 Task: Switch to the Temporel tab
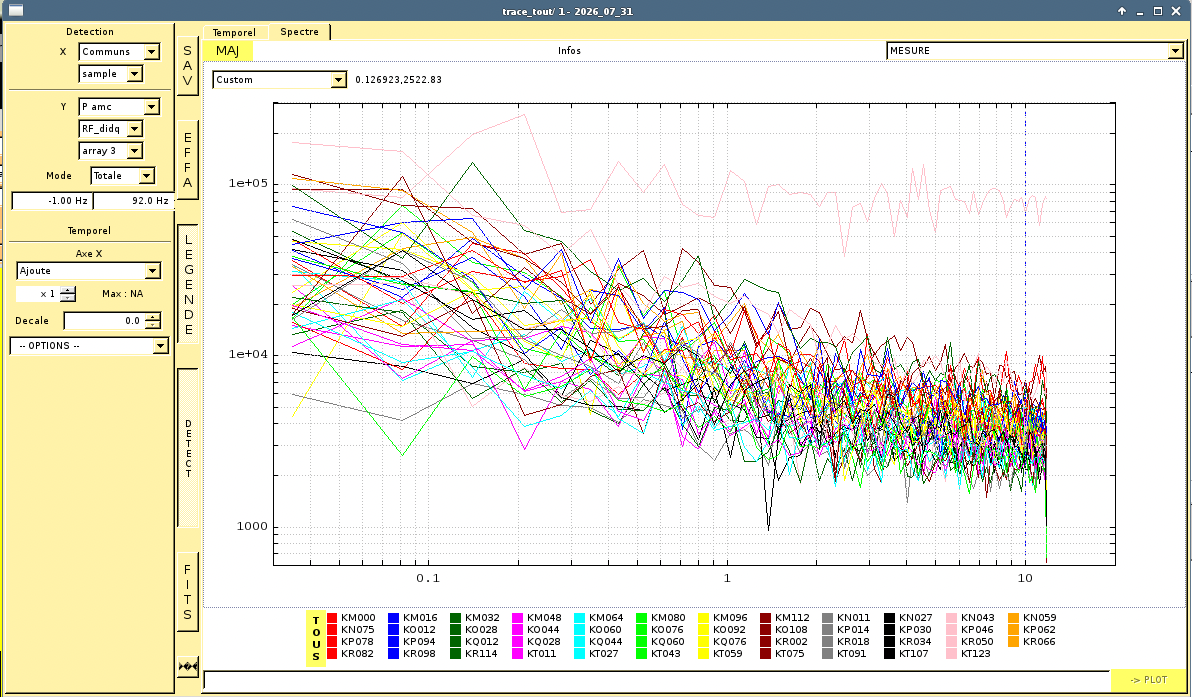234,32
